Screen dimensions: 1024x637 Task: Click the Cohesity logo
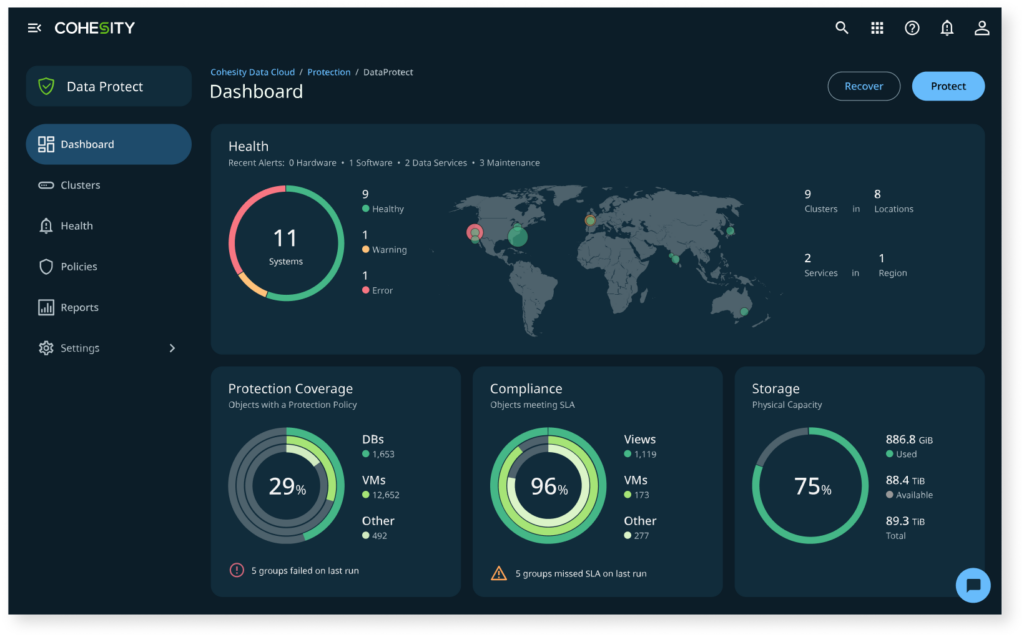[96, 28]
